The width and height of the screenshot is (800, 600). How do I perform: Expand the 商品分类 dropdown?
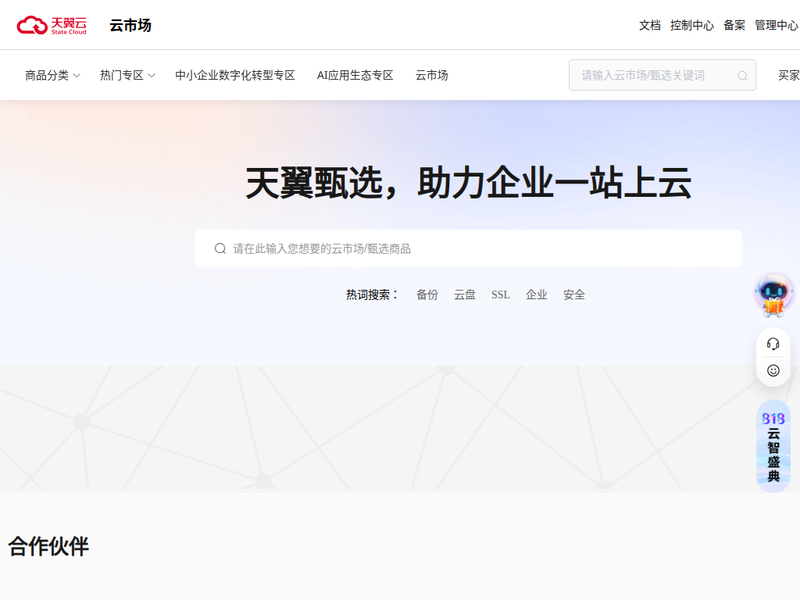point(53,76)
